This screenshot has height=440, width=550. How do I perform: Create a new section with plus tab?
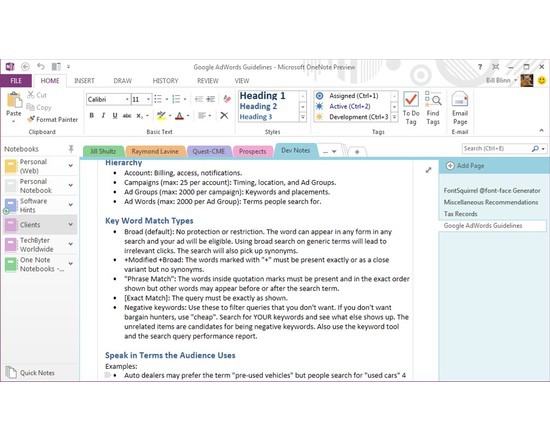(357, 152)
